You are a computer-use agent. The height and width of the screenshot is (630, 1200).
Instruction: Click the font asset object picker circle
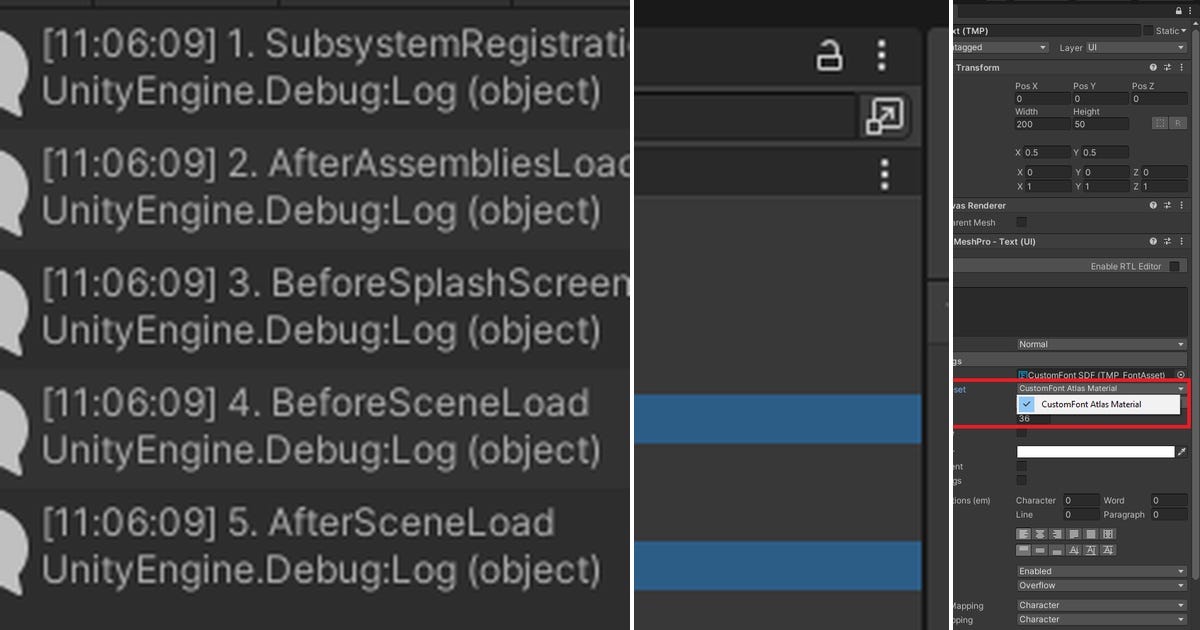pyautogui.click(x=1181, y=375)
